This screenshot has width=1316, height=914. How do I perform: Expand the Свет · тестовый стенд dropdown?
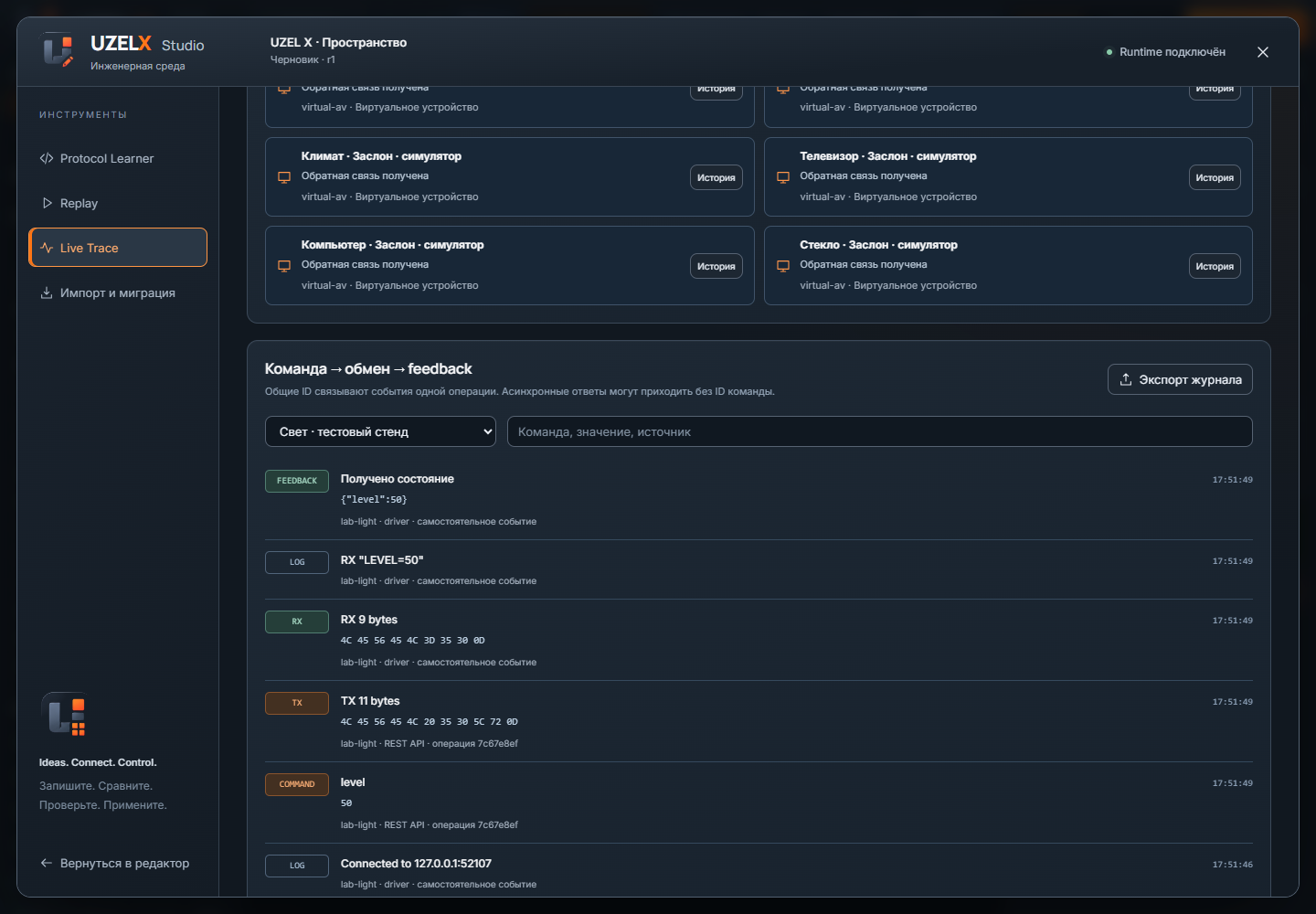(x=381, y=431)
